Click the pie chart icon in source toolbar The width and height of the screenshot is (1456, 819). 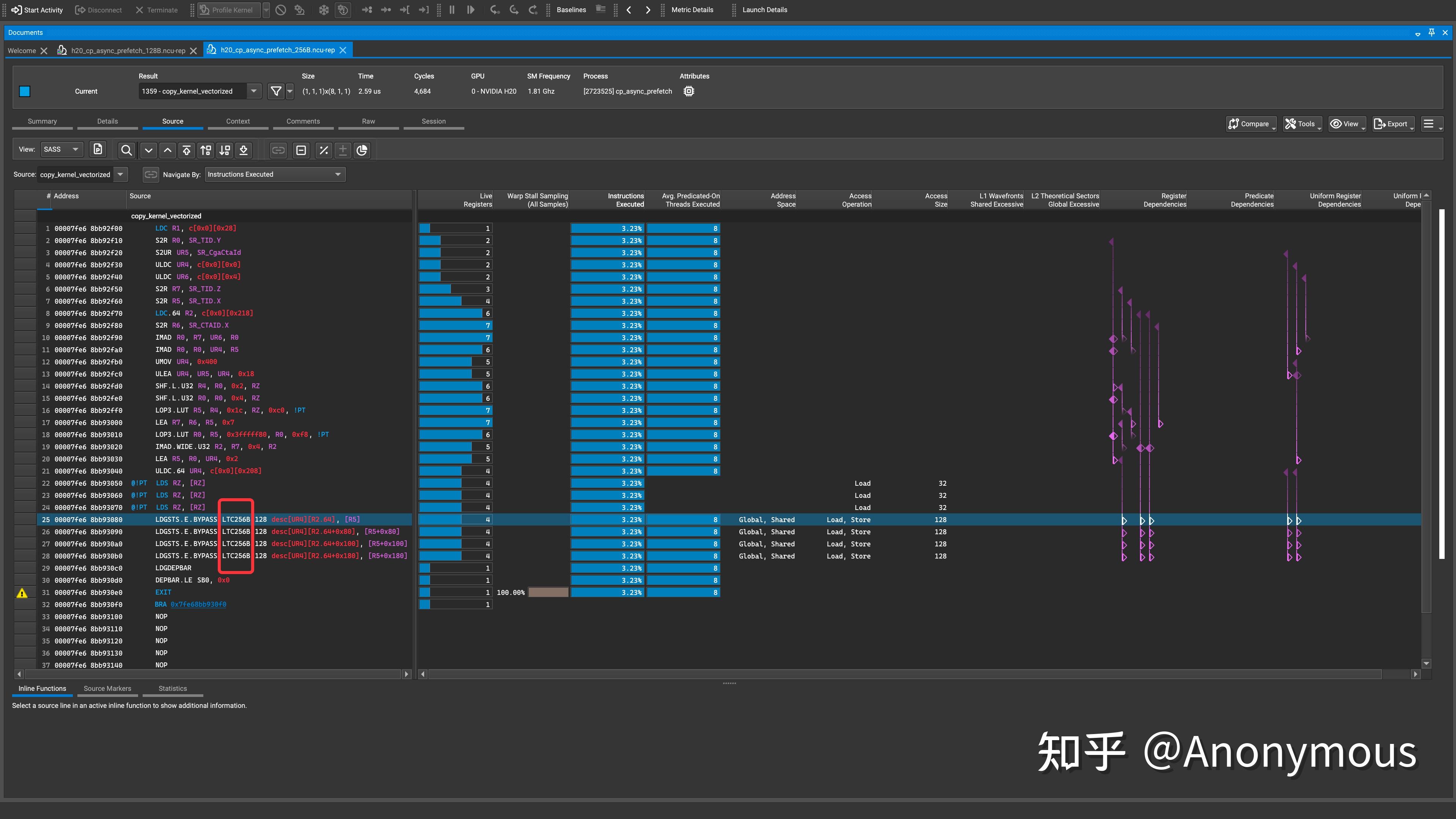(362, 150)
